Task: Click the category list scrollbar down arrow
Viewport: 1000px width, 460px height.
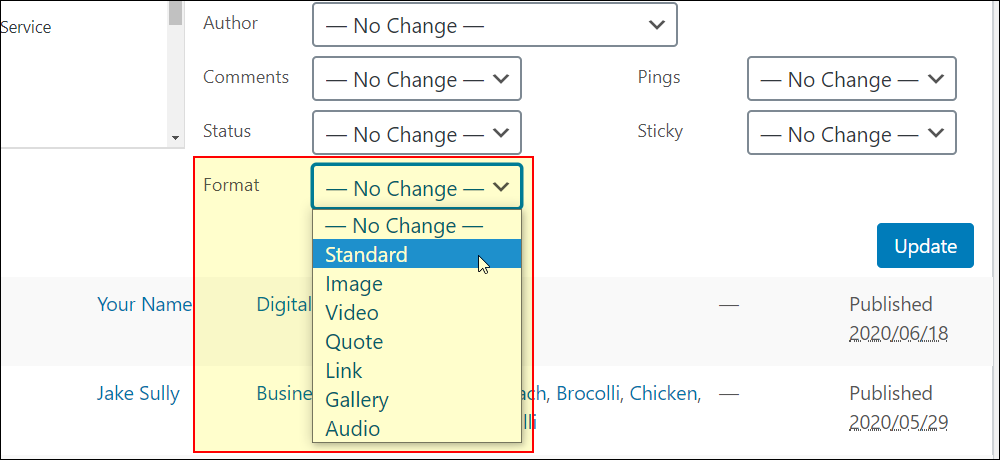Action: click(x=175, y=138)
